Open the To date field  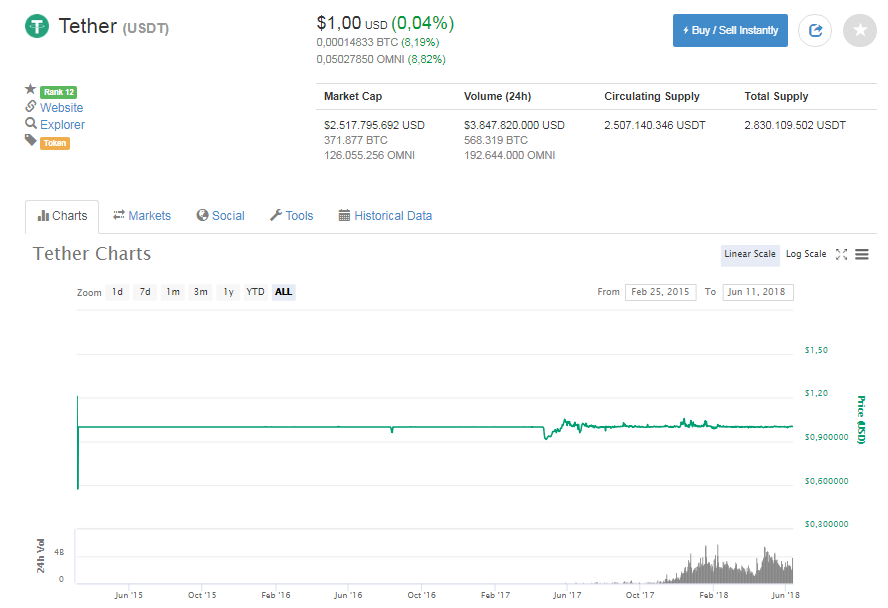[758, 292]
